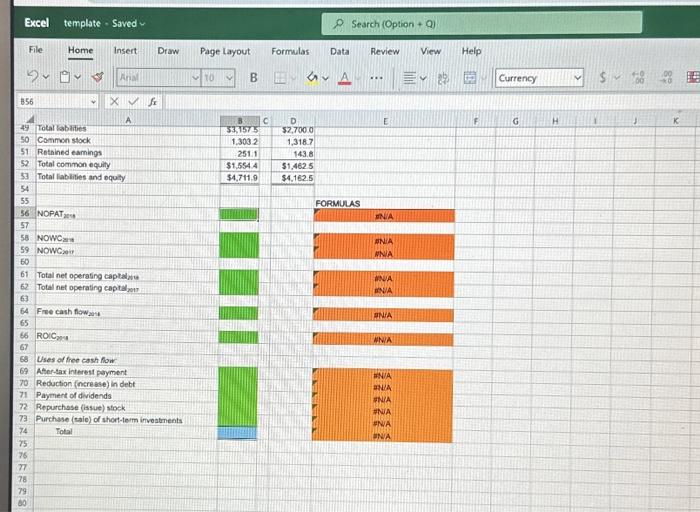Select the Payment of dividends label
The image size is (700, 512).
(74, 395)
